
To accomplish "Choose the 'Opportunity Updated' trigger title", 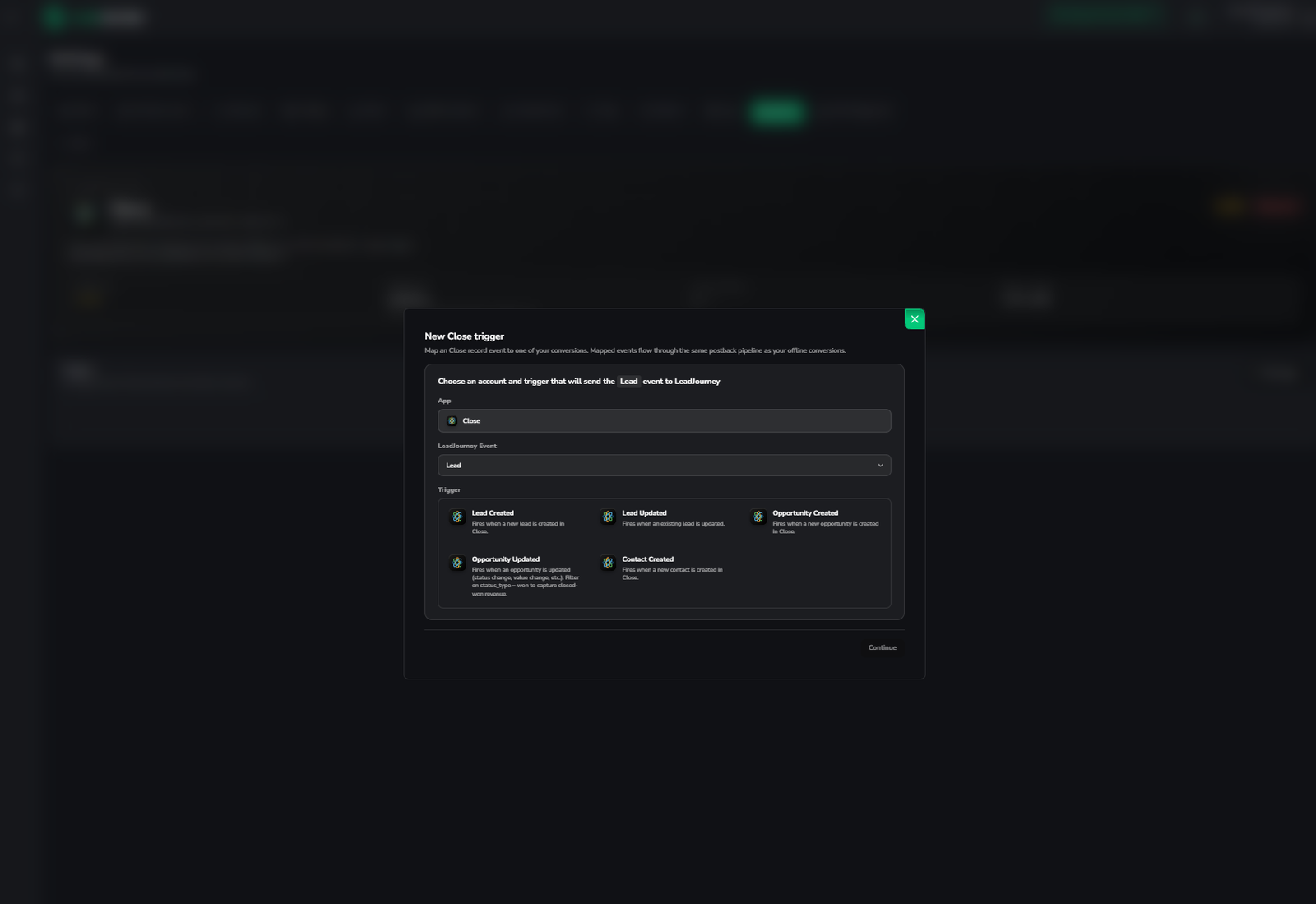I will click(x=506, y=559).
